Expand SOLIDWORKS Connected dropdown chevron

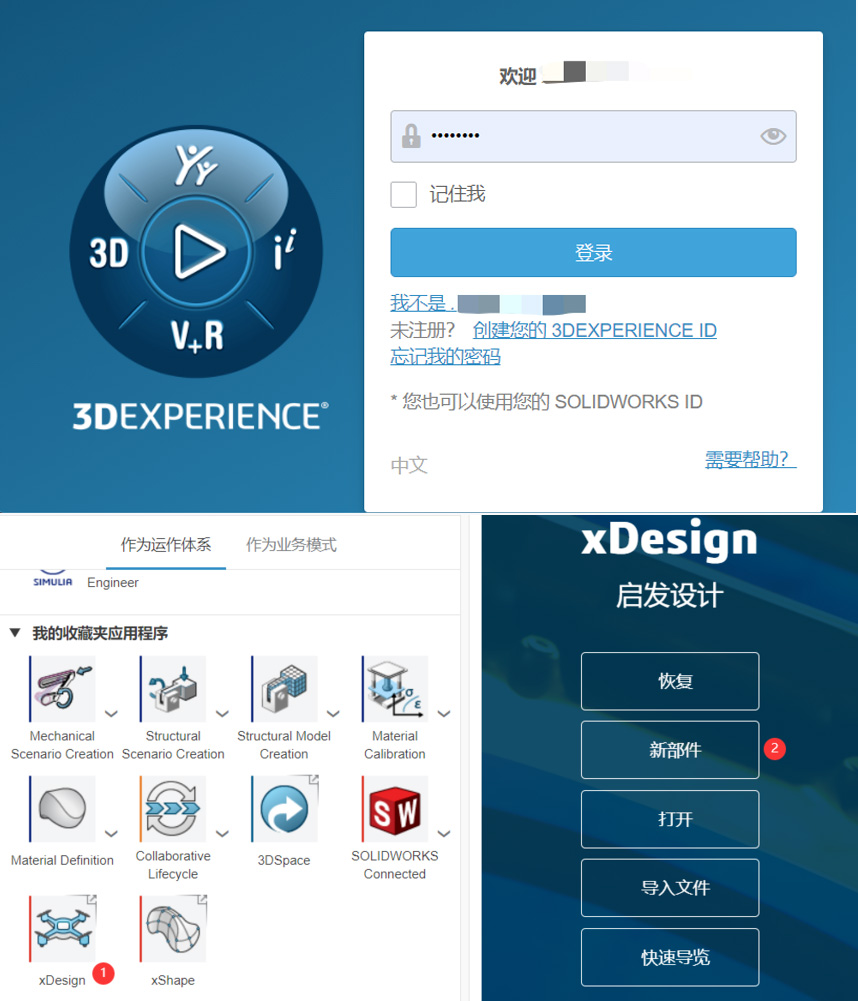pos(444,833)
